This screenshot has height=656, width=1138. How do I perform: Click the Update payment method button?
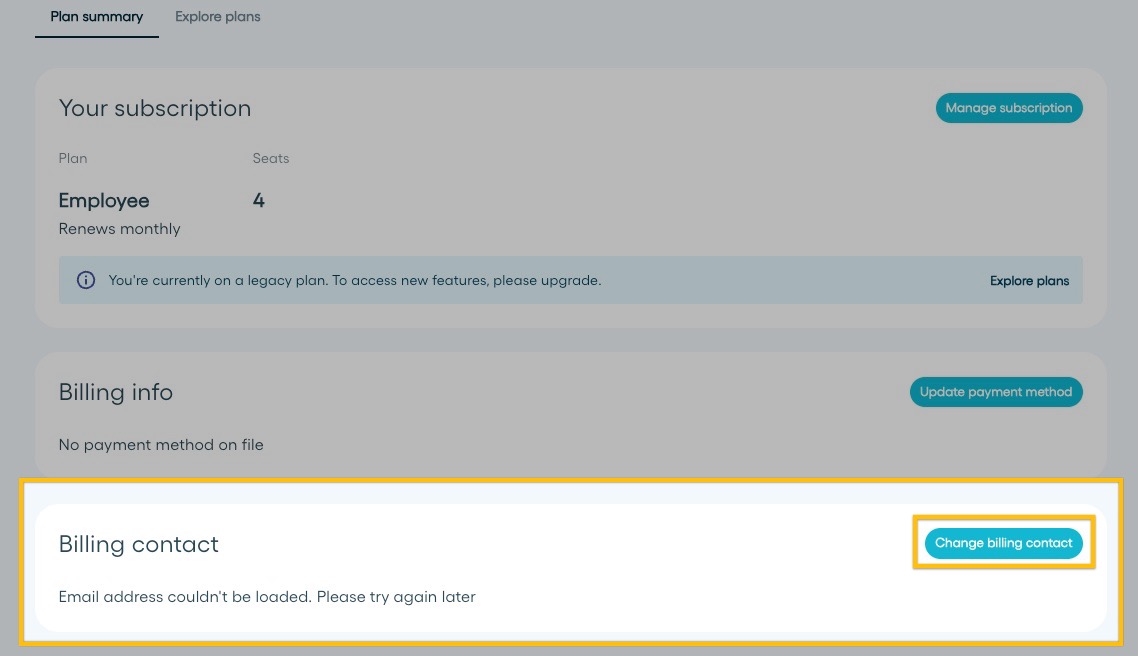click(996, 392)
